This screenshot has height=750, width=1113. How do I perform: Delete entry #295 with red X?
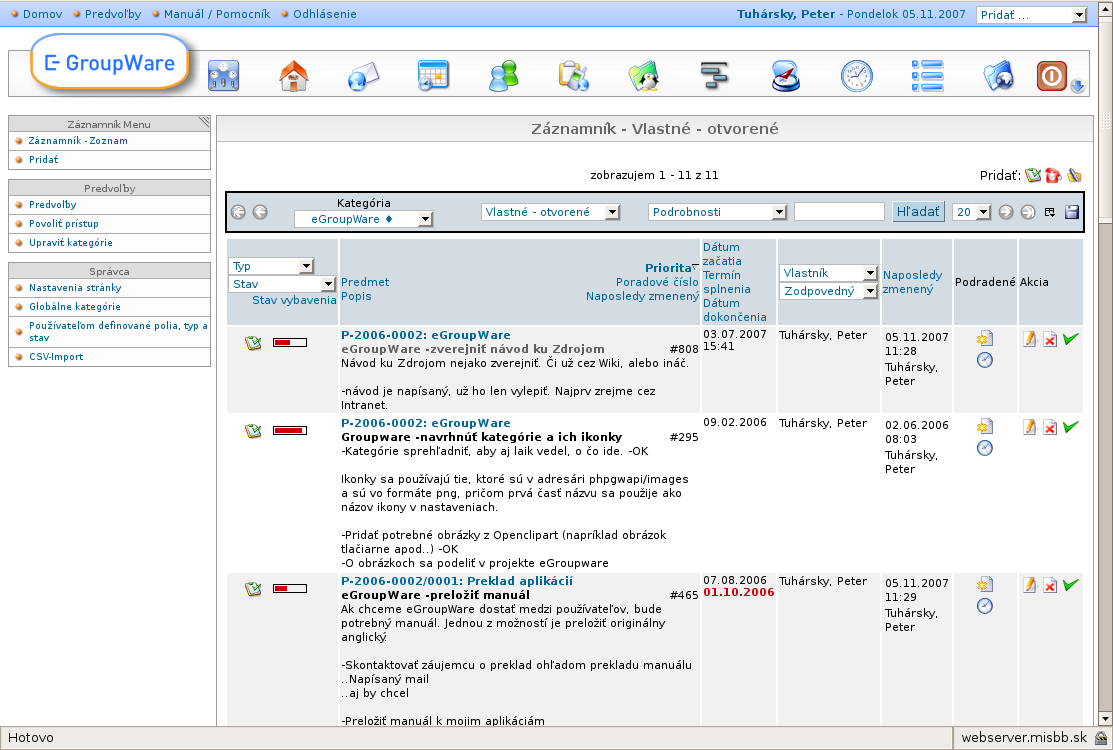[x=1050, y=428]
